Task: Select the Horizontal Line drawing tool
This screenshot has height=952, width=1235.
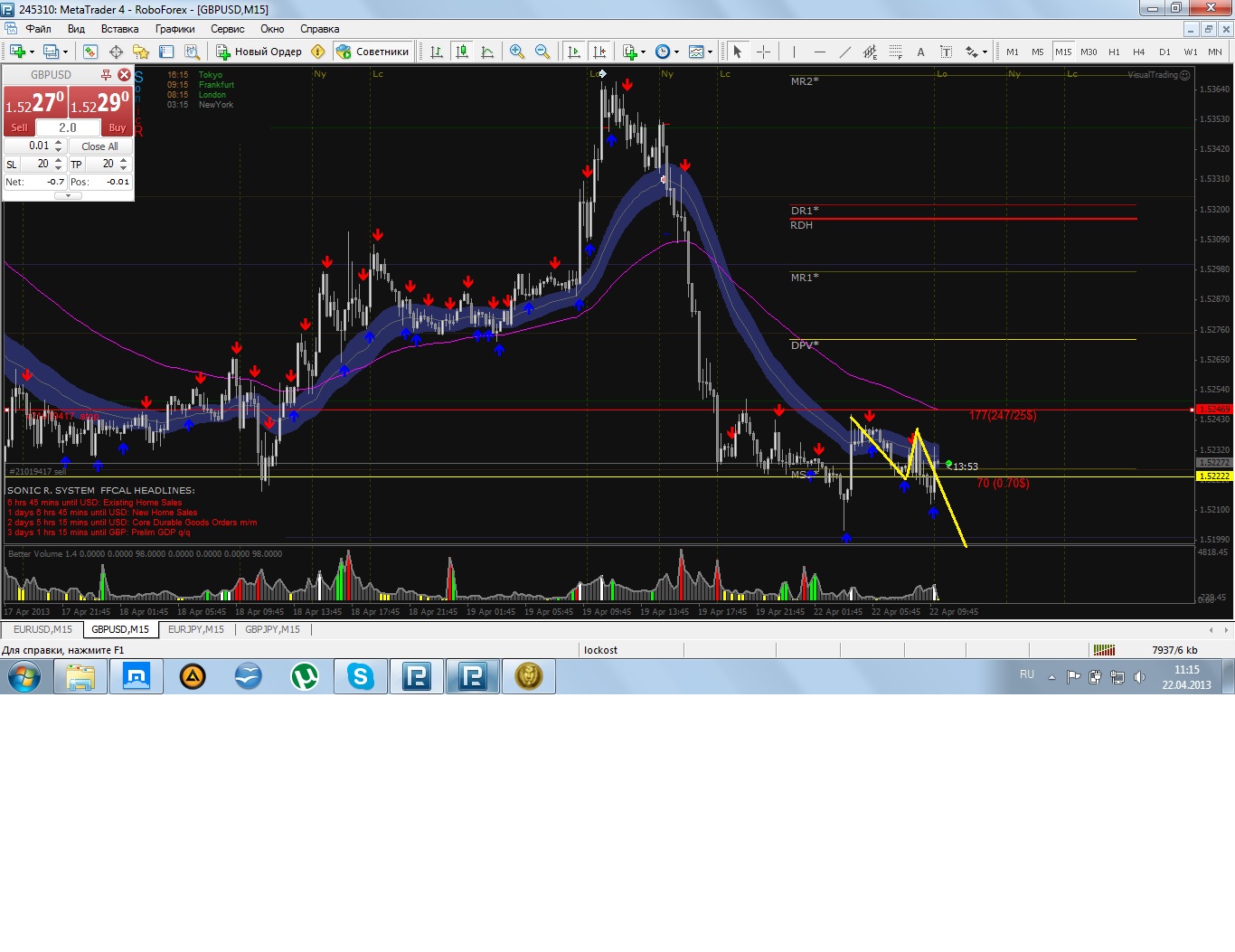Action: tap(819, 52)
